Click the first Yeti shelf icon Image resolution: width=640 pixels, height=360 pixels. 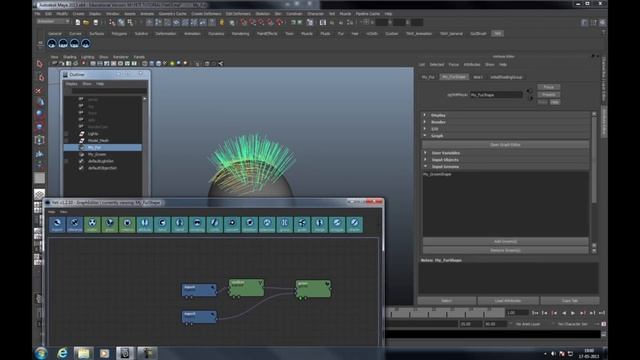(x=52, y=43)
